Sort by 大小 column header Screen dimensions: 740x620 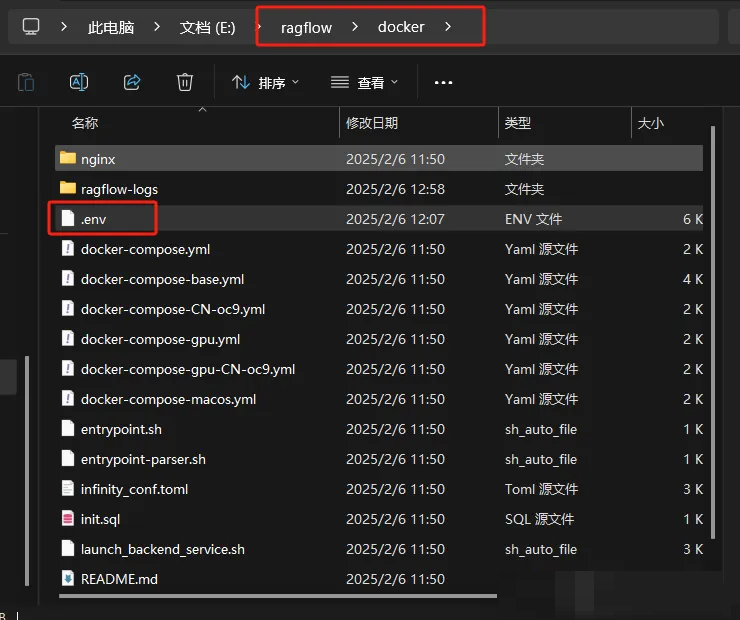[651, 123]
